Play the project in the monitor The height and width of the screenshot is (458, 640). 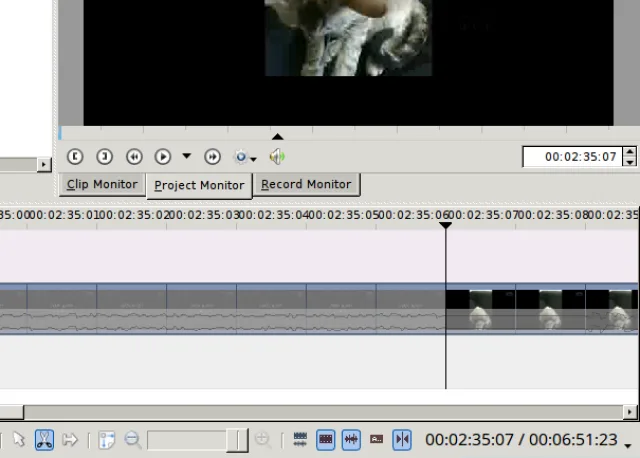click(163, 157)
